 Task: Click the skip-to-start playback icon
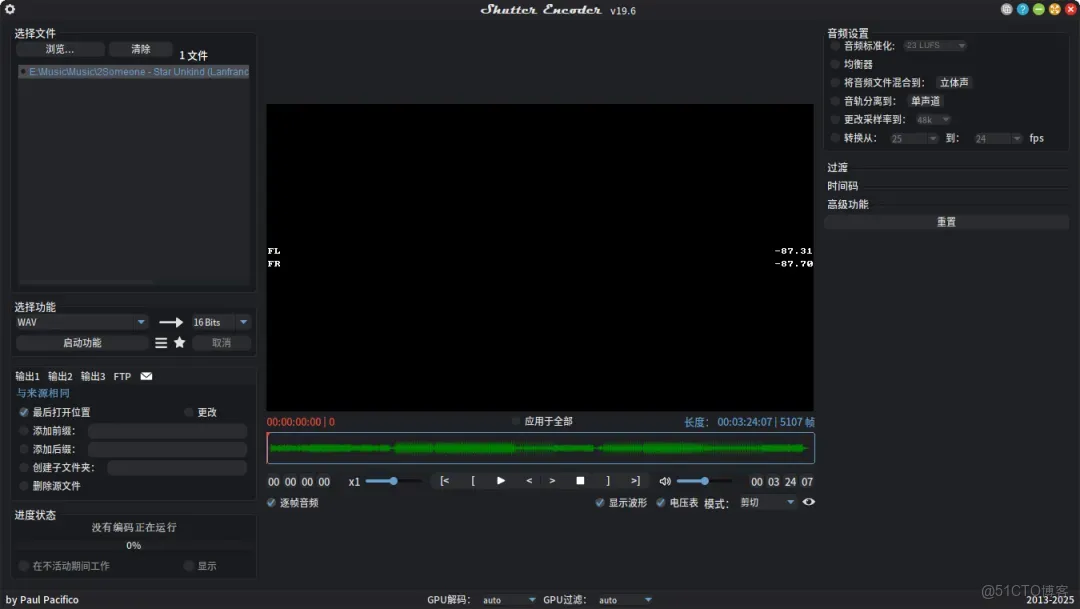[x=444, y=481]
